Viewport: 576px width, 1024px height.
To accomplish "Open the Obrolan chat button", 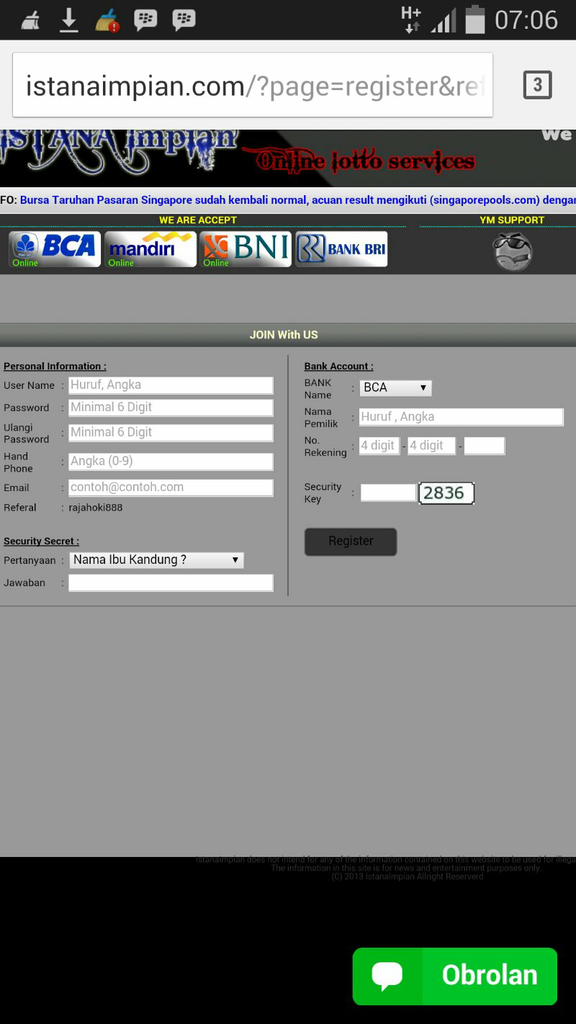I will (455, 976).
